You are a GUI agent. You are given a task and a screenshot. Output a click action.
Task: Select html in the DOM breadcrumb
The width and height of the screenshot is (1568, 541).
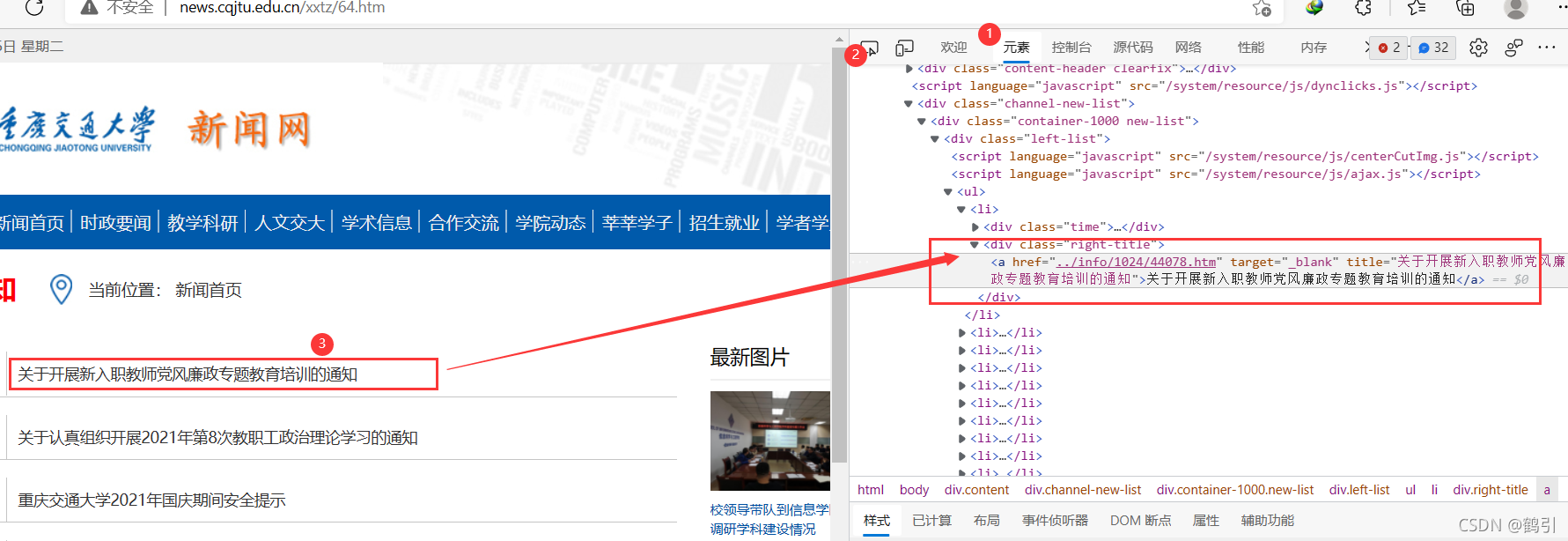point(871,490)
